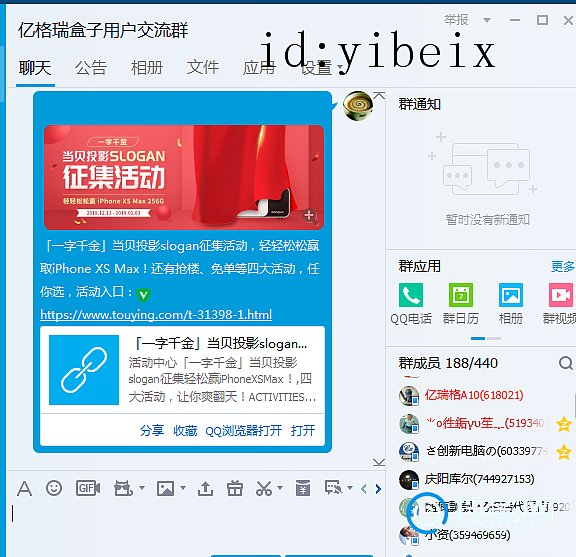
Task: Click 更多 in group apps
Action: click(x=562, y=266)
